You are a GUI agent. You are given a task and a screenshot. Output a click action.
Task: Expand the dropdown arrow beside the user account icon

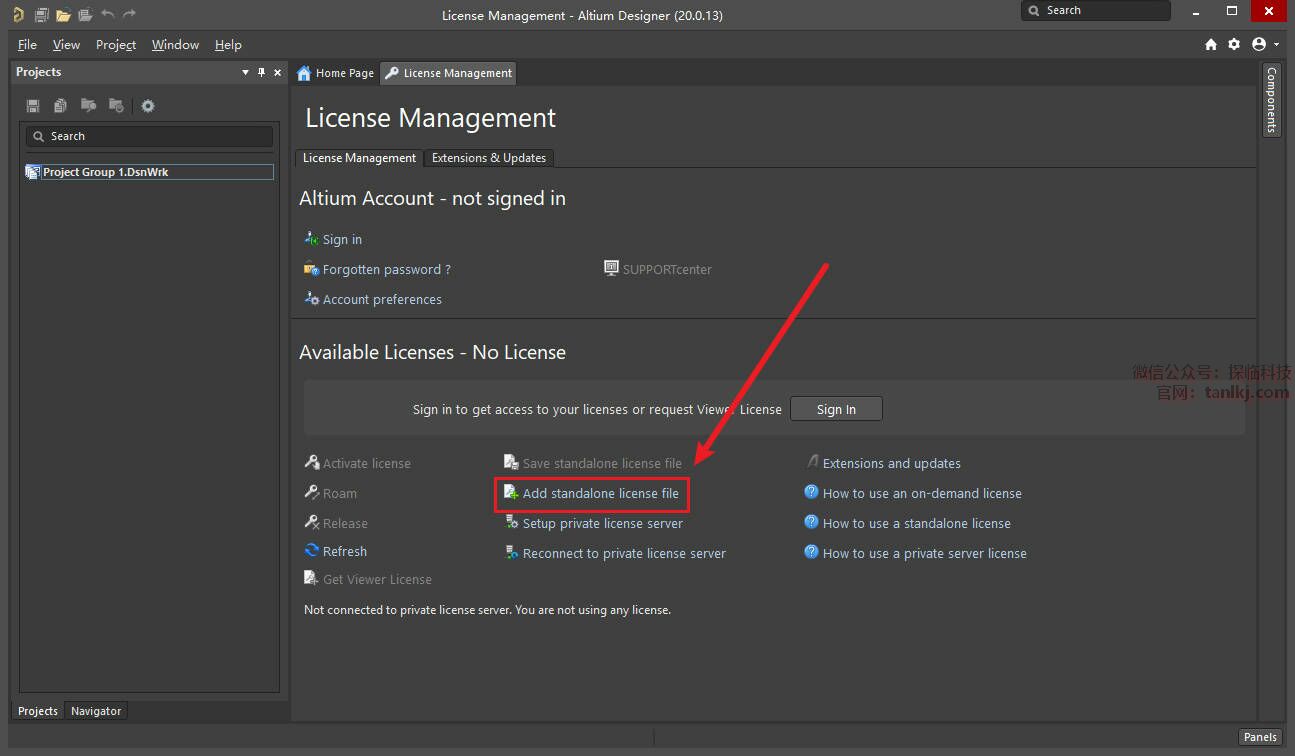[x=1276, y=45]
